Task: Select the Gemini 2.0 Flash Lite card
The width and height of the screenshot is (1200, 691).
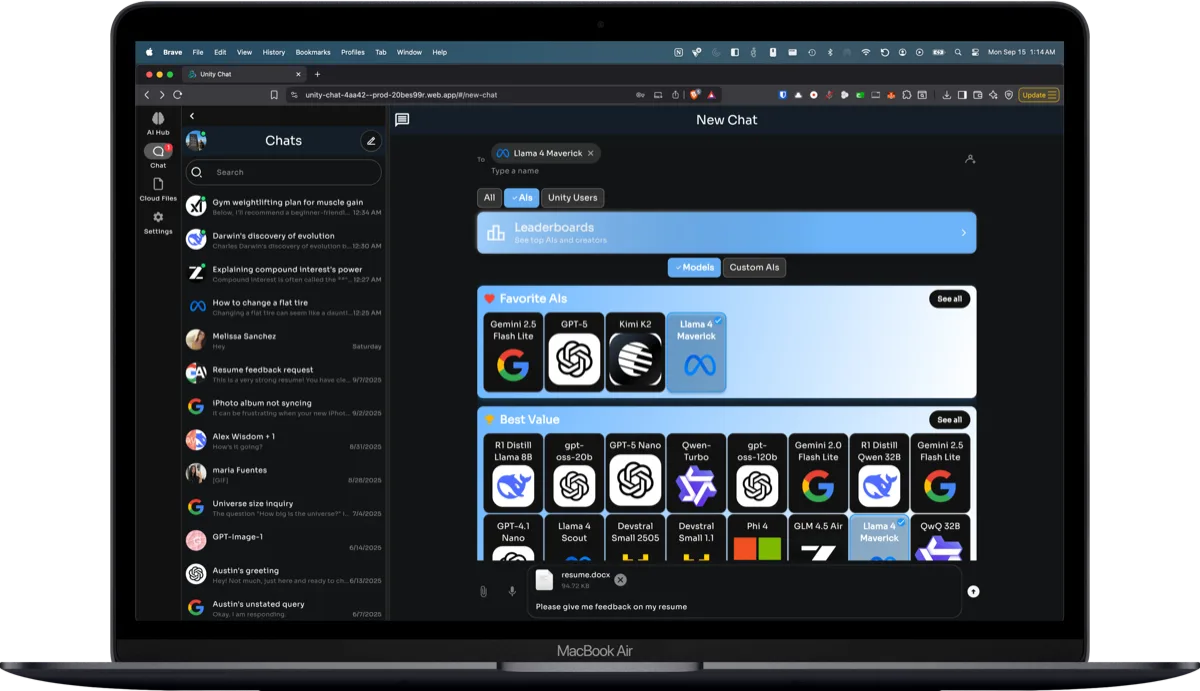Action: [x=818, y=473]
